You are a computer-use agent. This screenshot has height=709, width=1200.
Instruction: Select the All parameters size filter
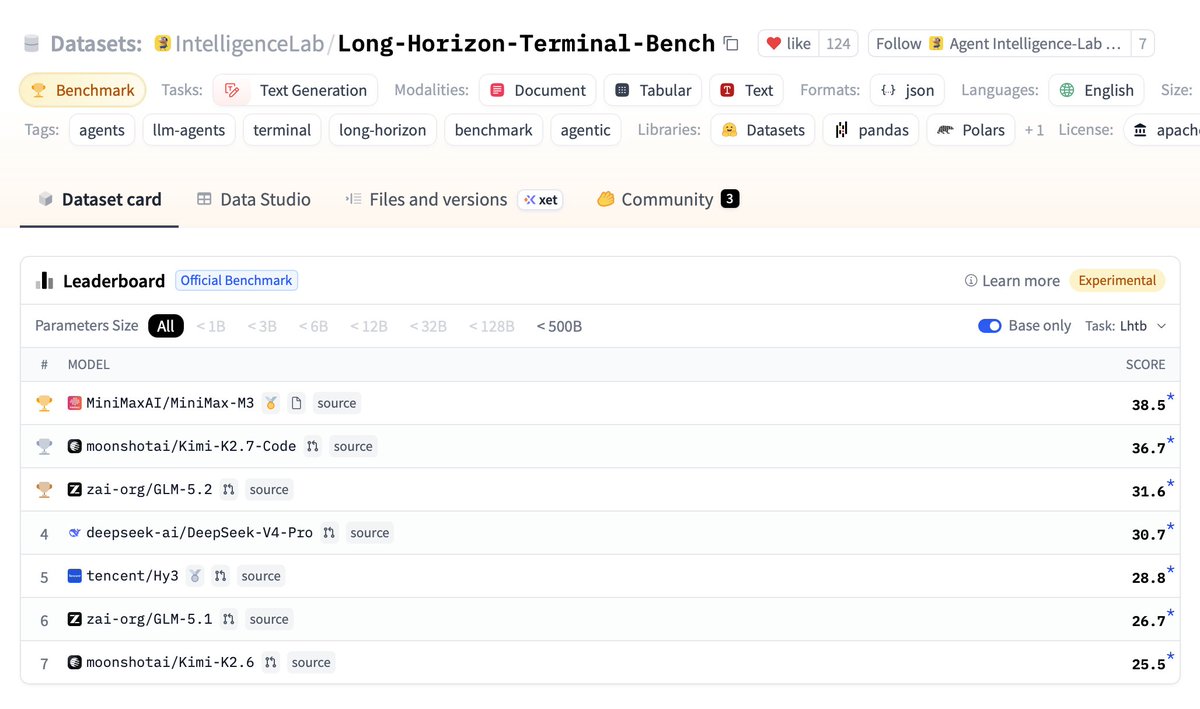166,326
